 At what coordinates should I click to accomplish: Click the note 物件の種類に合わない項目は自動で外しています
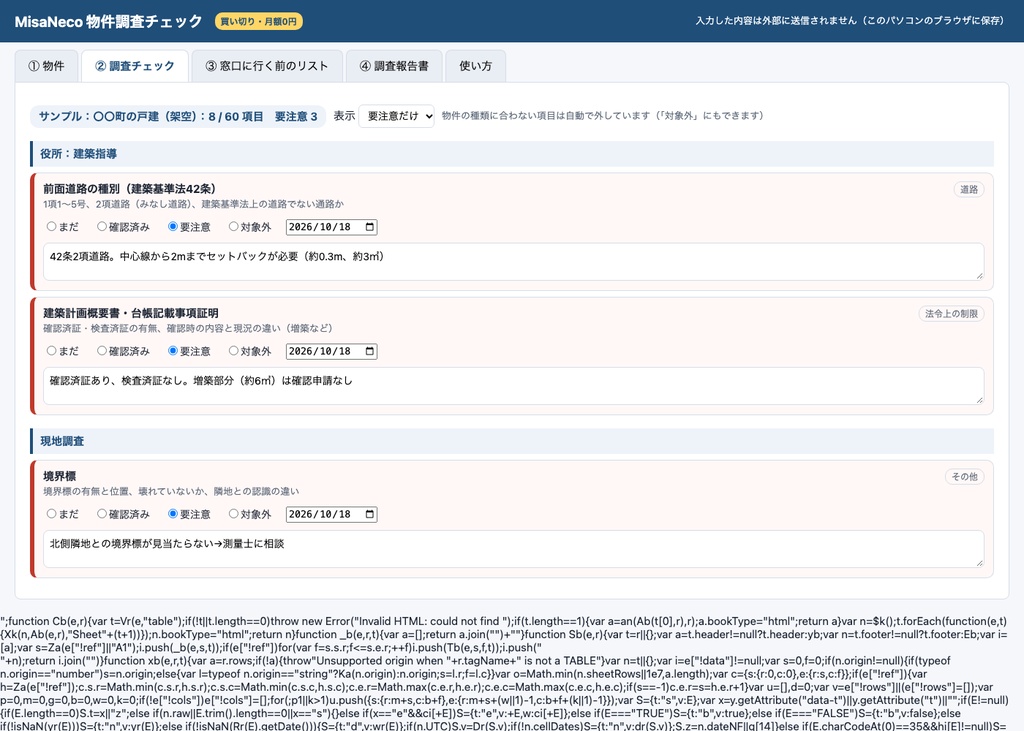click(603, 116)
